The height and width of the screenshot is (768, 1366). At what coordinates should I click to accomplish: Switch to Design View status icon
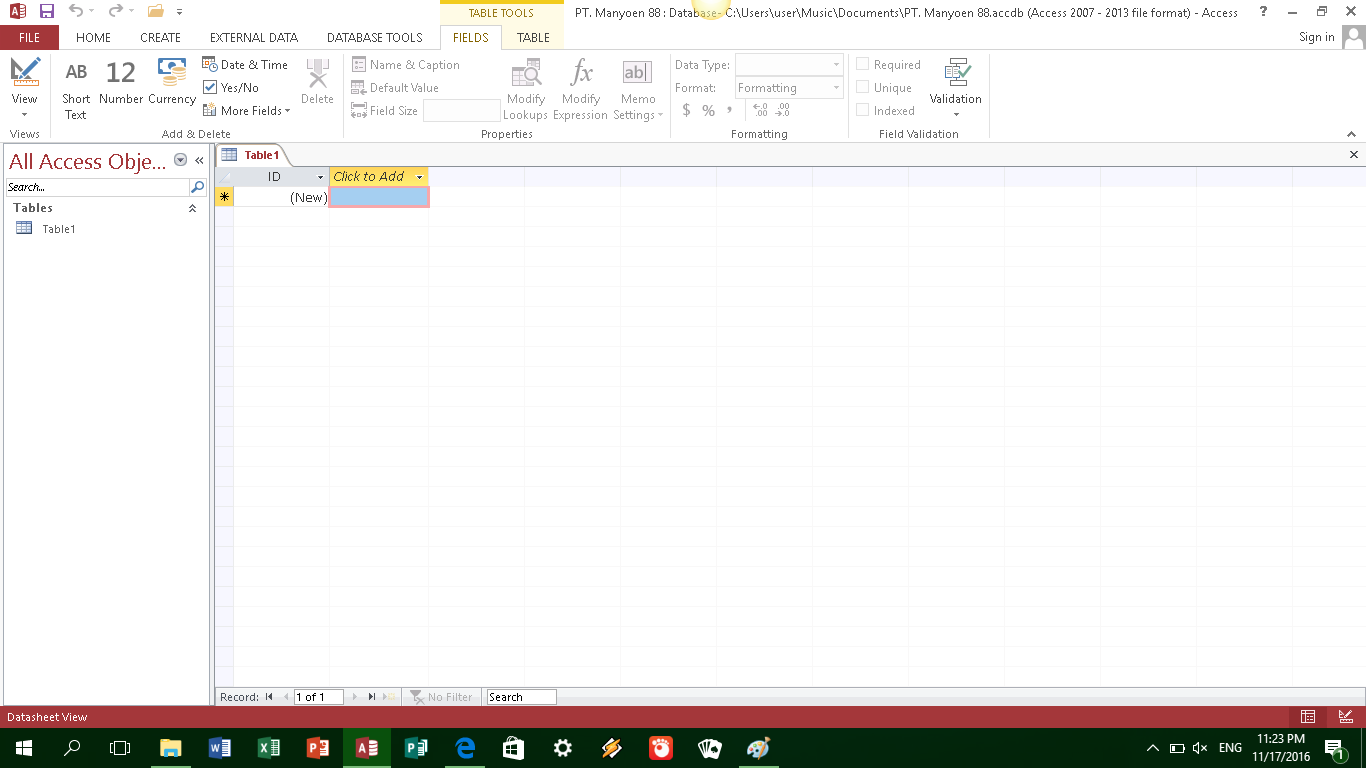coord(1346,717)
